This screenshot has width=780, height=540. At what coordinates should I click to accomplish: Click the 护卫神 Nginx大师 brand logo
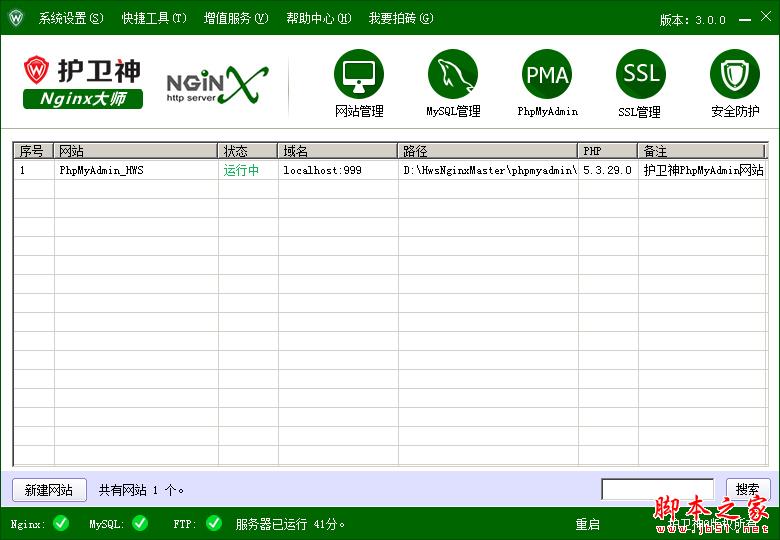coord(83,82)
